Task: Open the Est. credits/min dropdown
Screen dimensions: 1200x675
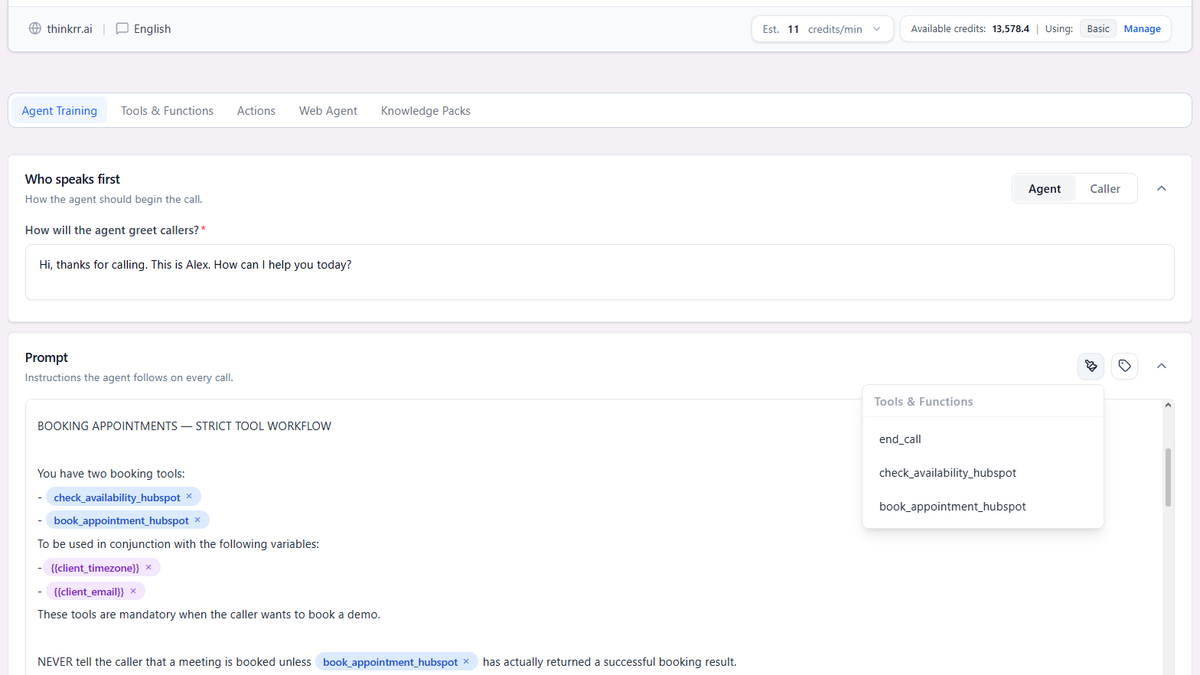Action: tap(820, 29)
